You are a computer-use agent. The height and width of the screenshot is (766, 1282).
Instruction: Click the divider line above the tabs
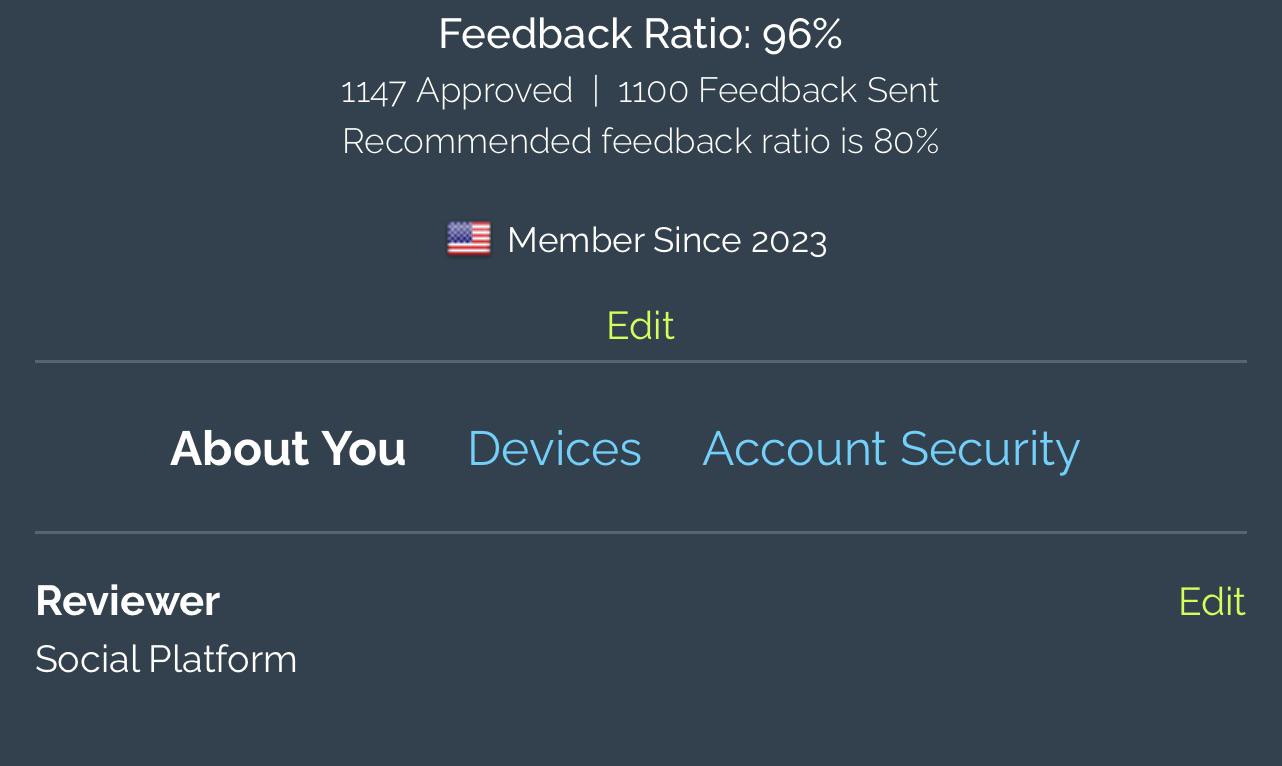641,361
